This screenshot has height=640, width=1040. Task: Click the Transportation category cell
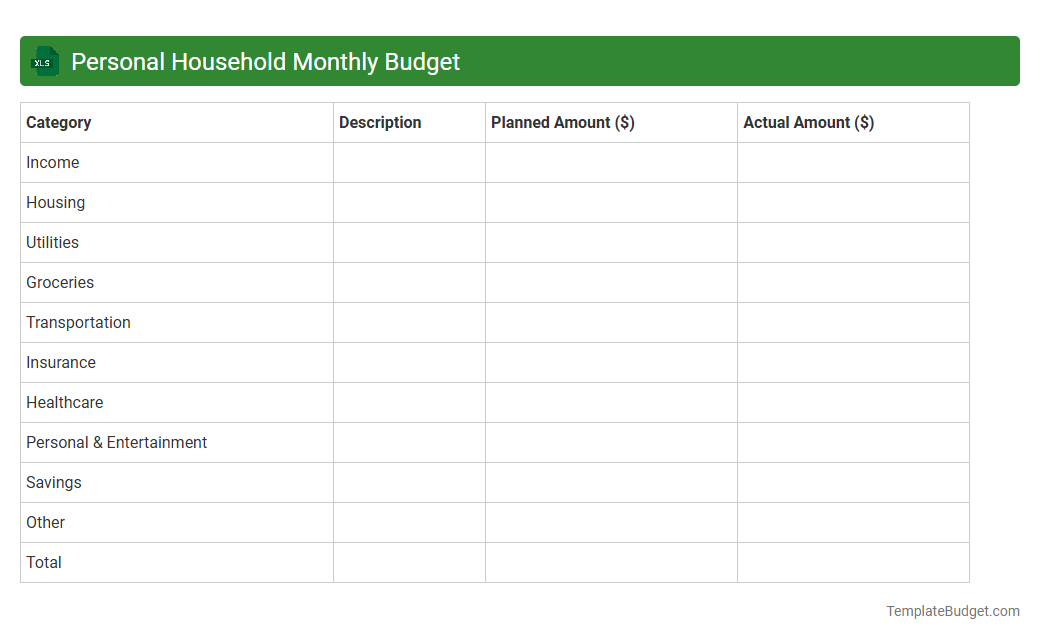(78, 322)
